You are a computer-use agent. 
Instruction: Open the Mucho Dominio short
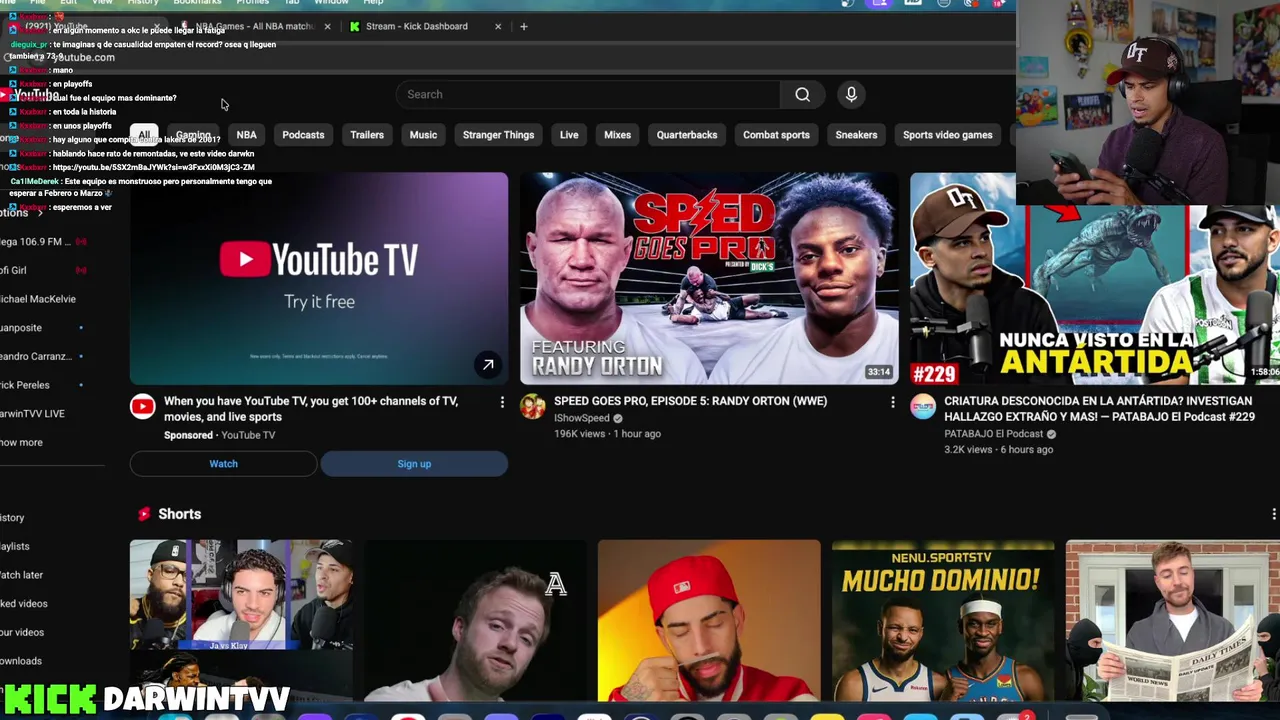coord(943,620)
